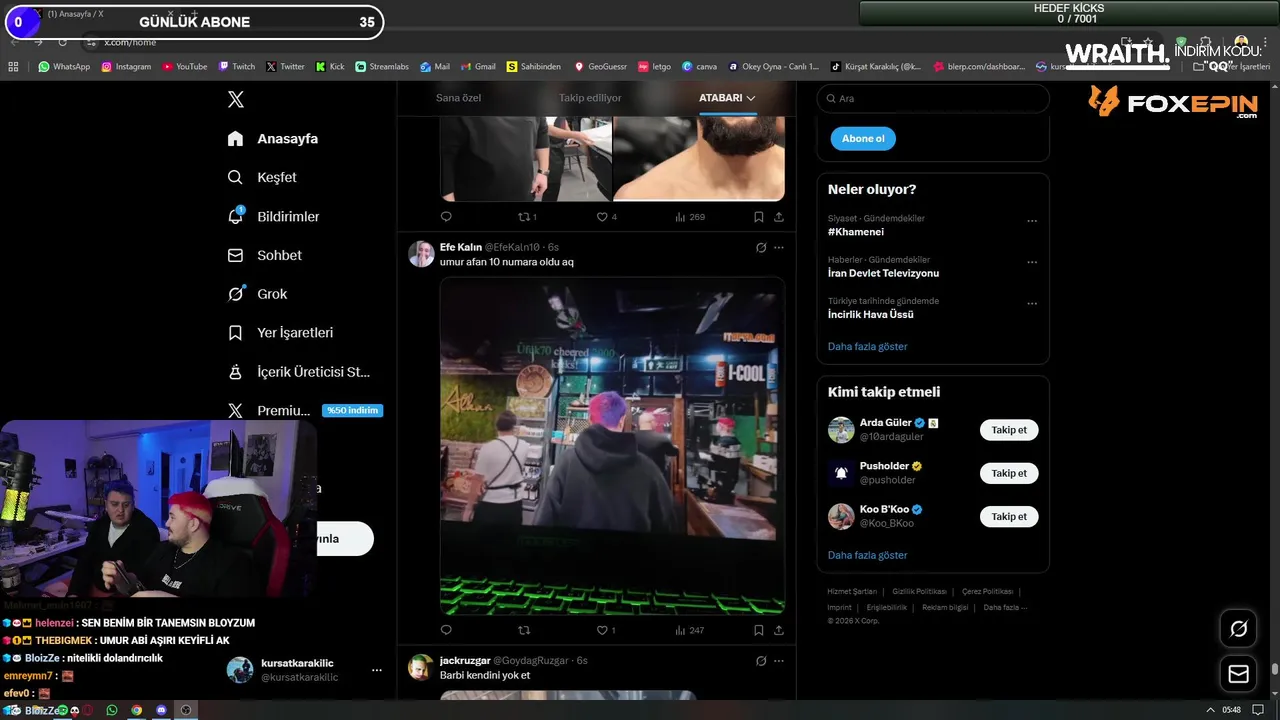Like Efe Kalın's tweet
Image resolution: width=1280 pixels, height=720 pixels.
(606, 630)
